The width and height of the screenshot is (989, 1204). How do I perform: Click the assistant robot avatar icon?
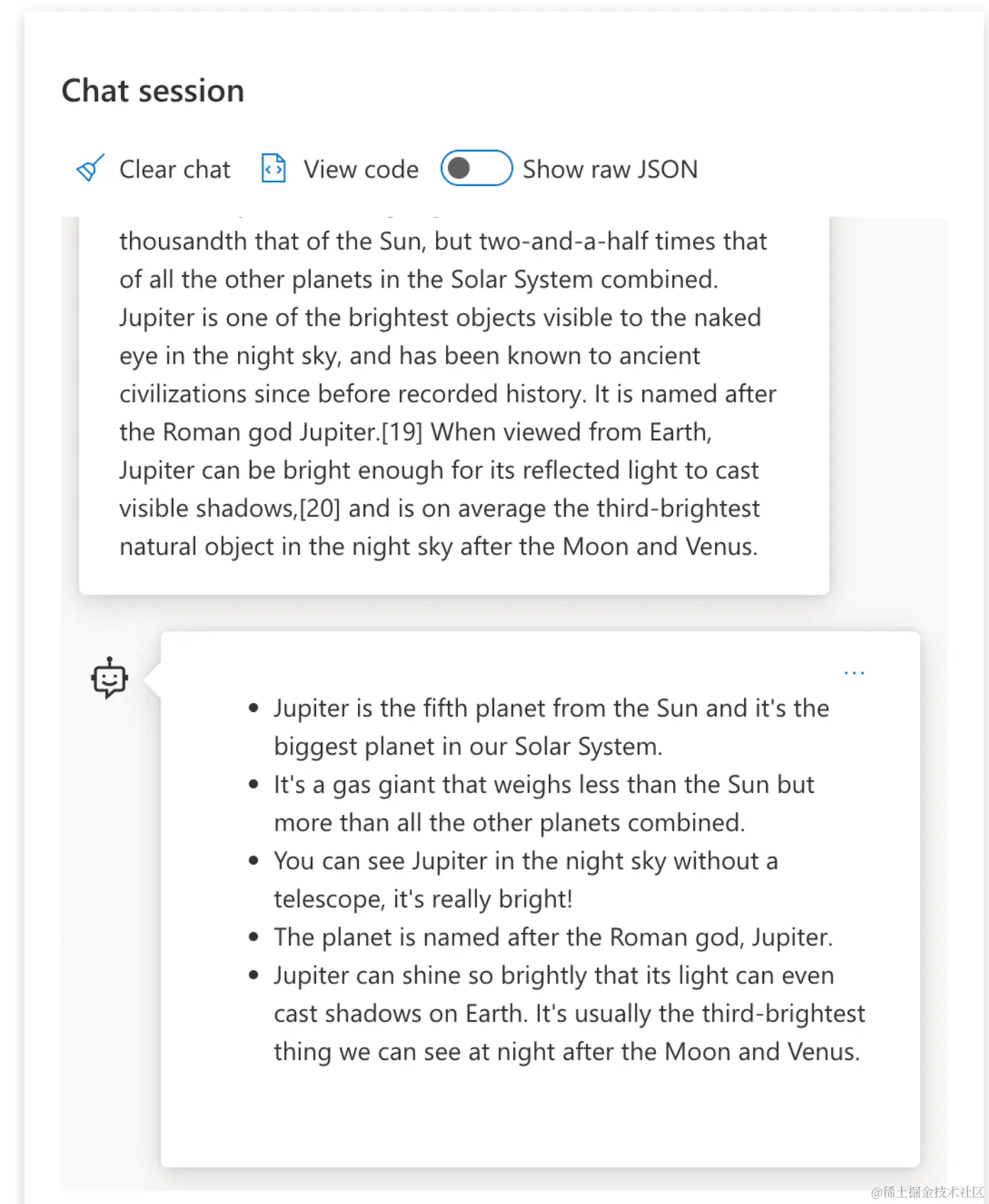coord(109,678)
